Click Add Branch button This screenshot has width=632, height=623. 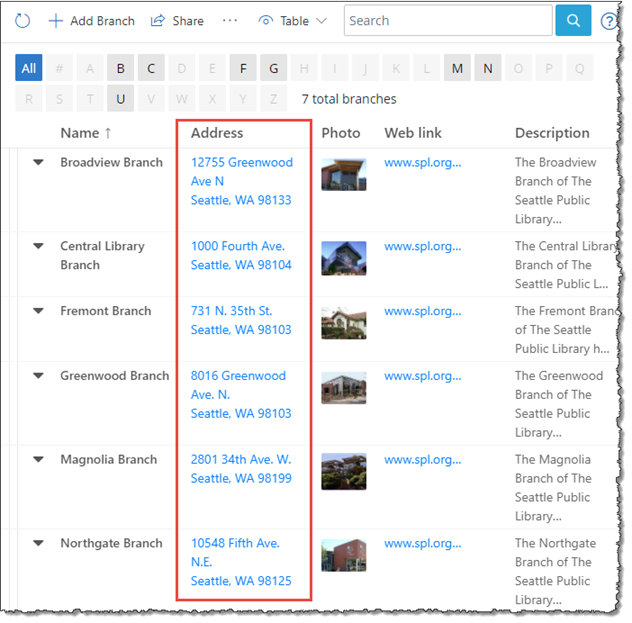pos(91,21)
